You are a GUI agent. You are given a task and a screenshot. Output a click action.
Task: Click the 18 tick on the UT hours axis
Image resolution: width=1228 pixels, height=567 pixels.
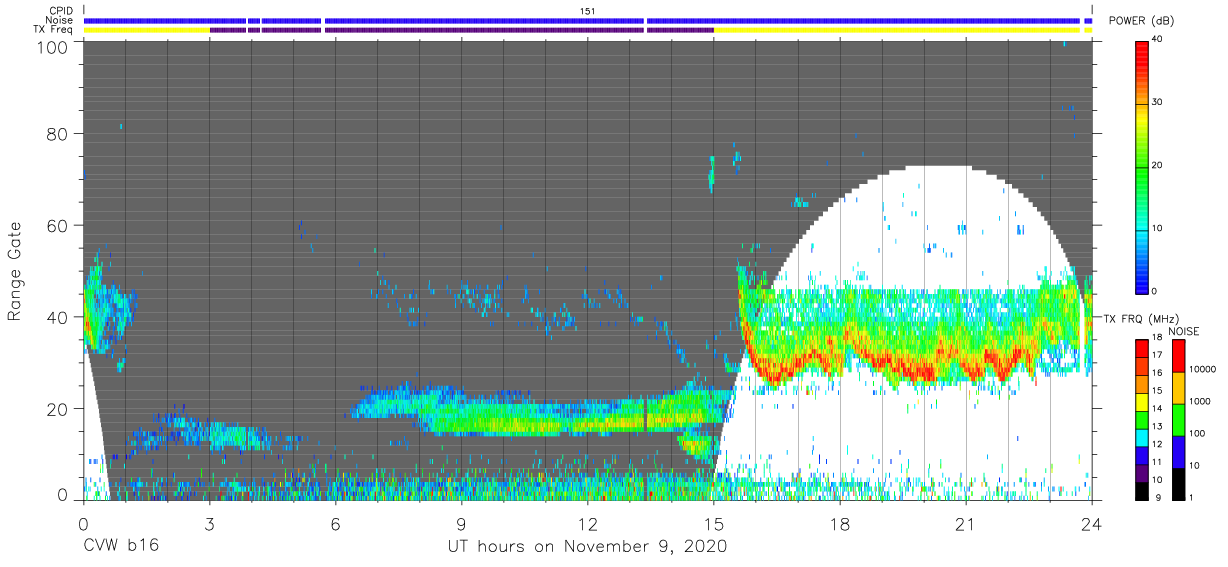coord(839,522)
